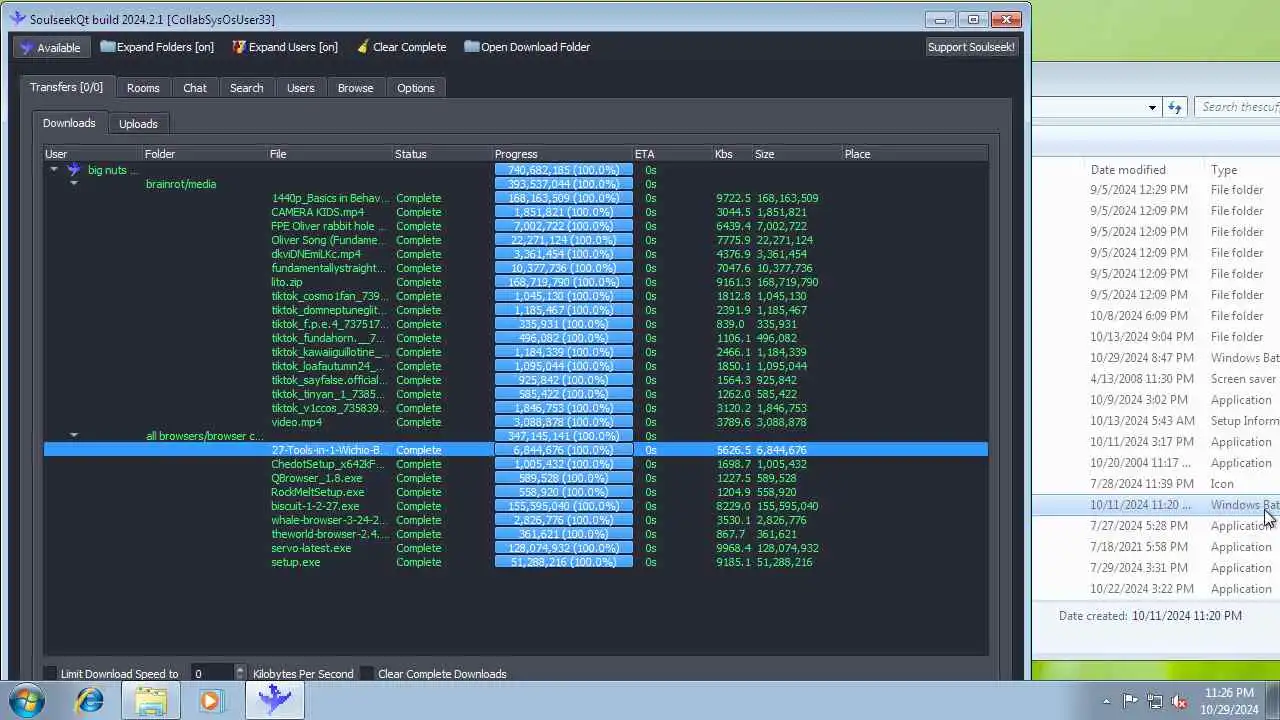Viewport: 1280px width, 720px height.
Task: Open the Windows Start menu orb
Action: [27, 700]
